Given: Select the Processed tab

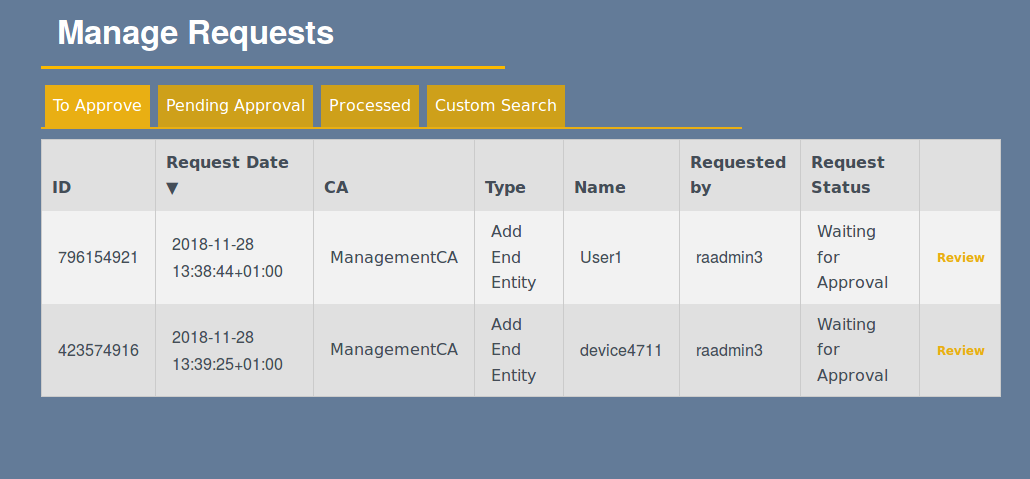Looking at the screenshot, I should pos(369,106).
